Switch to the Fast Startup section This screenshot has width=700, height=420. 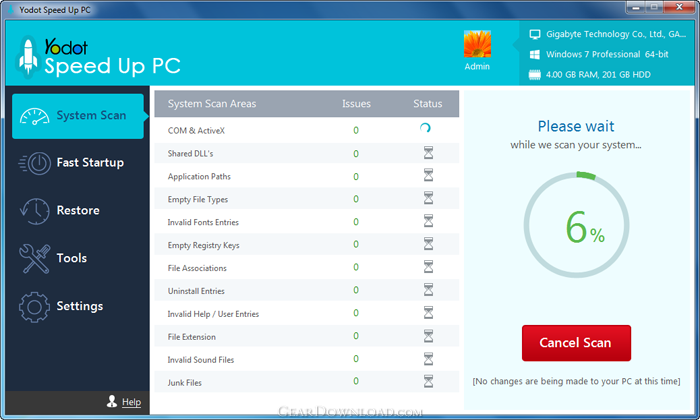click(x=78, y=163)
